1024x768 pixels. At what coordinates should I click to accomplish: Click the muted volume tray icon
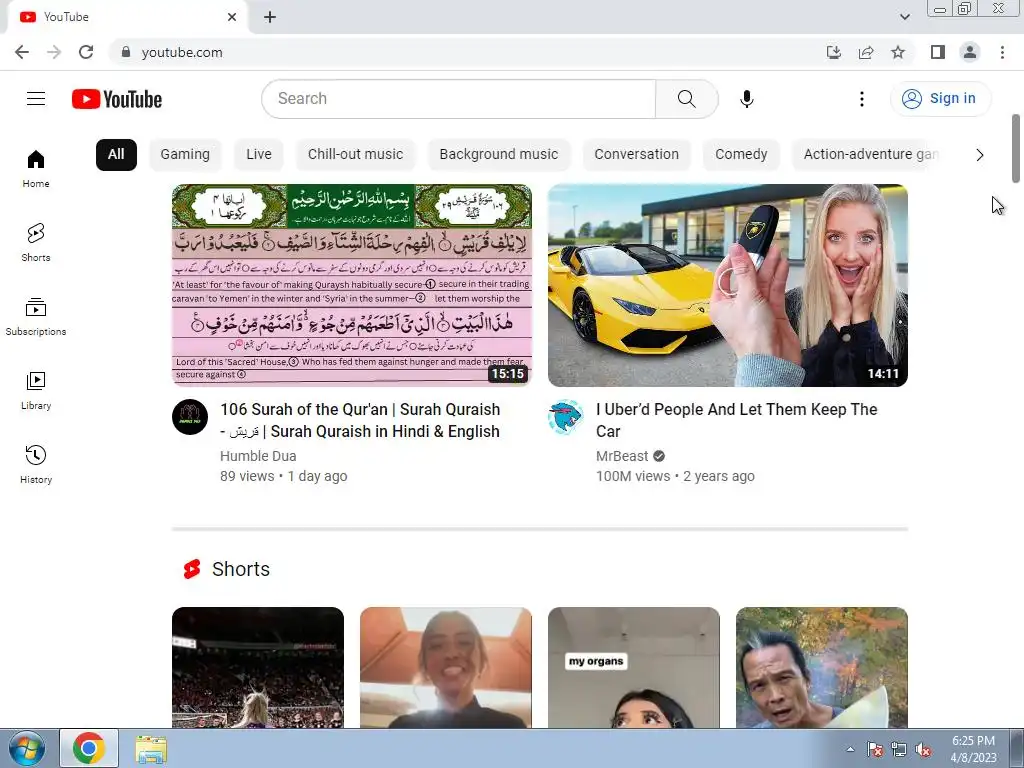point(923,750)
